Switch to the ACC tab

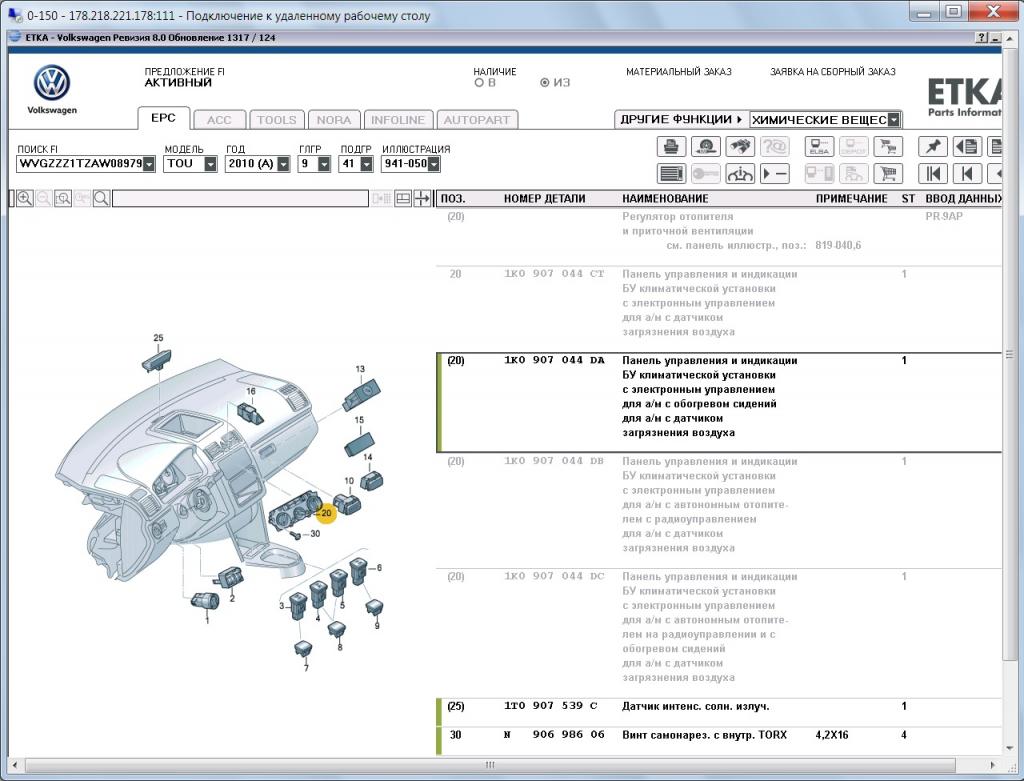219,120
